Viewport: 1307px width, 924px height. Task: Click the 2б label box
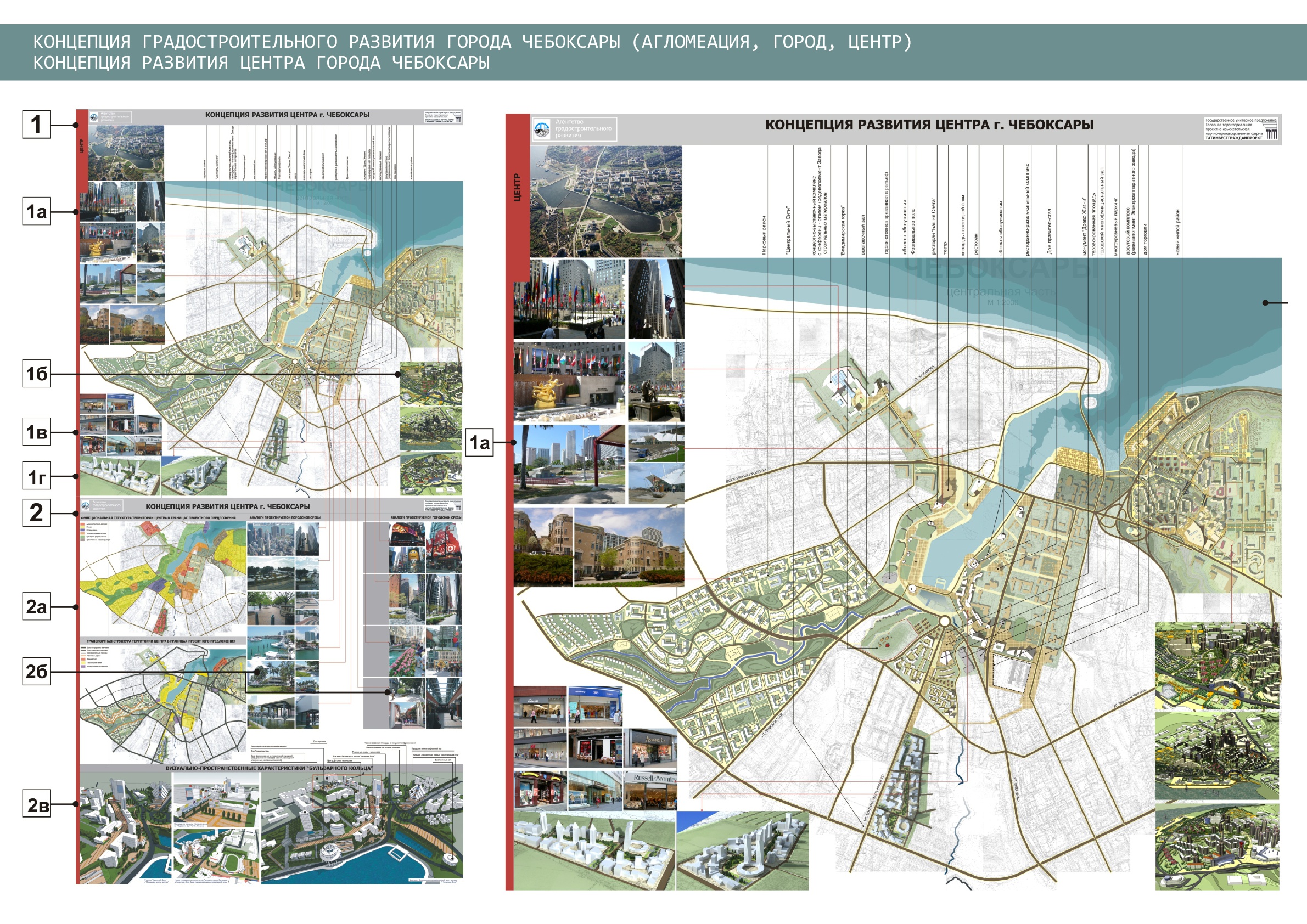(36, 672)
